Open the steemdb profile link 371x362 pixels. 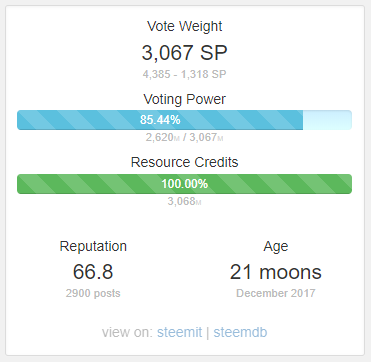[x=240, y=332]
